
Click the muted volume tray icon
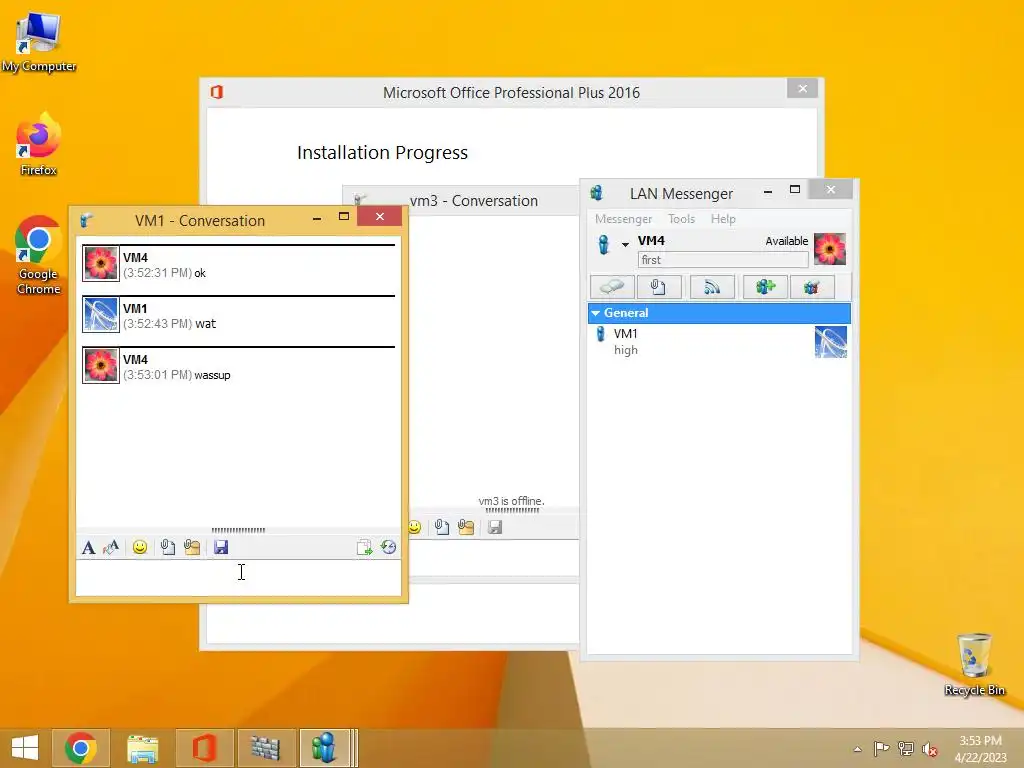point(929,749)
